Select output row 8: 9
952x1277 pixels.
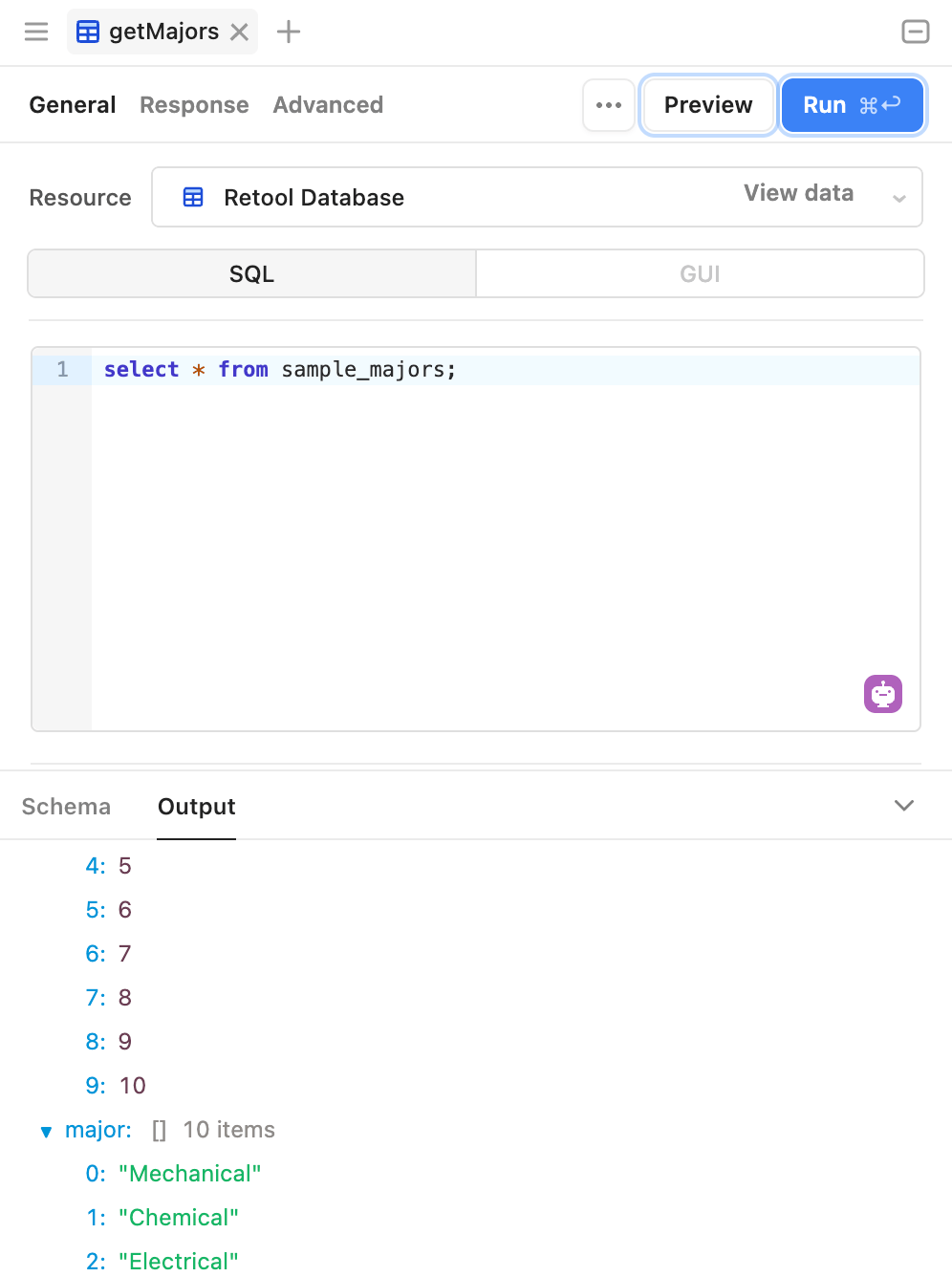[x=108, y=1042]
